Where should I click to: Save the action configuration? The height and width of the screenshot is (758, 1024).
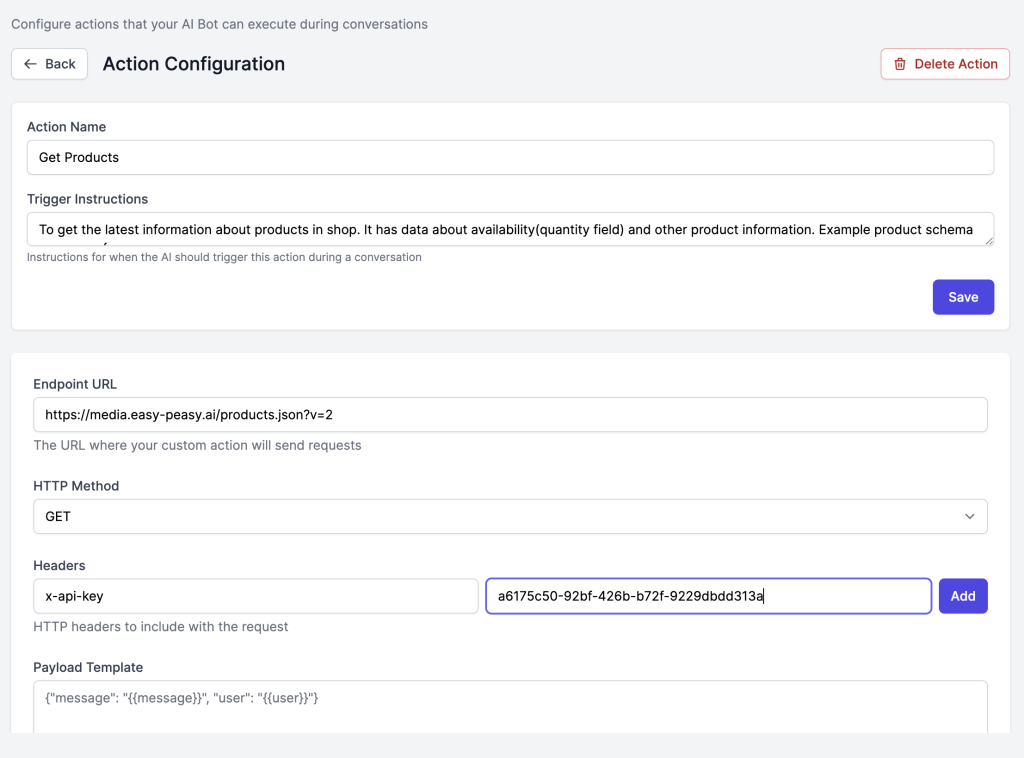(963, 297)
